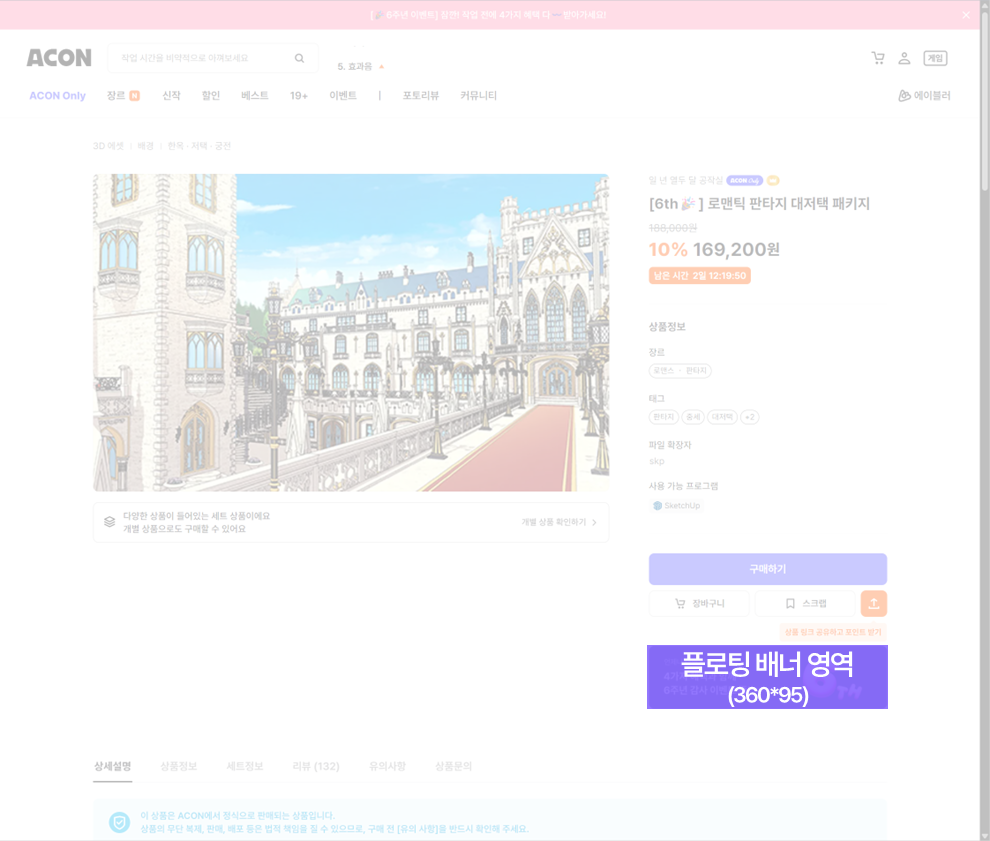990x841 pixels.
Task: Switch to the 상세설명 tab
Action: point(112,766)
